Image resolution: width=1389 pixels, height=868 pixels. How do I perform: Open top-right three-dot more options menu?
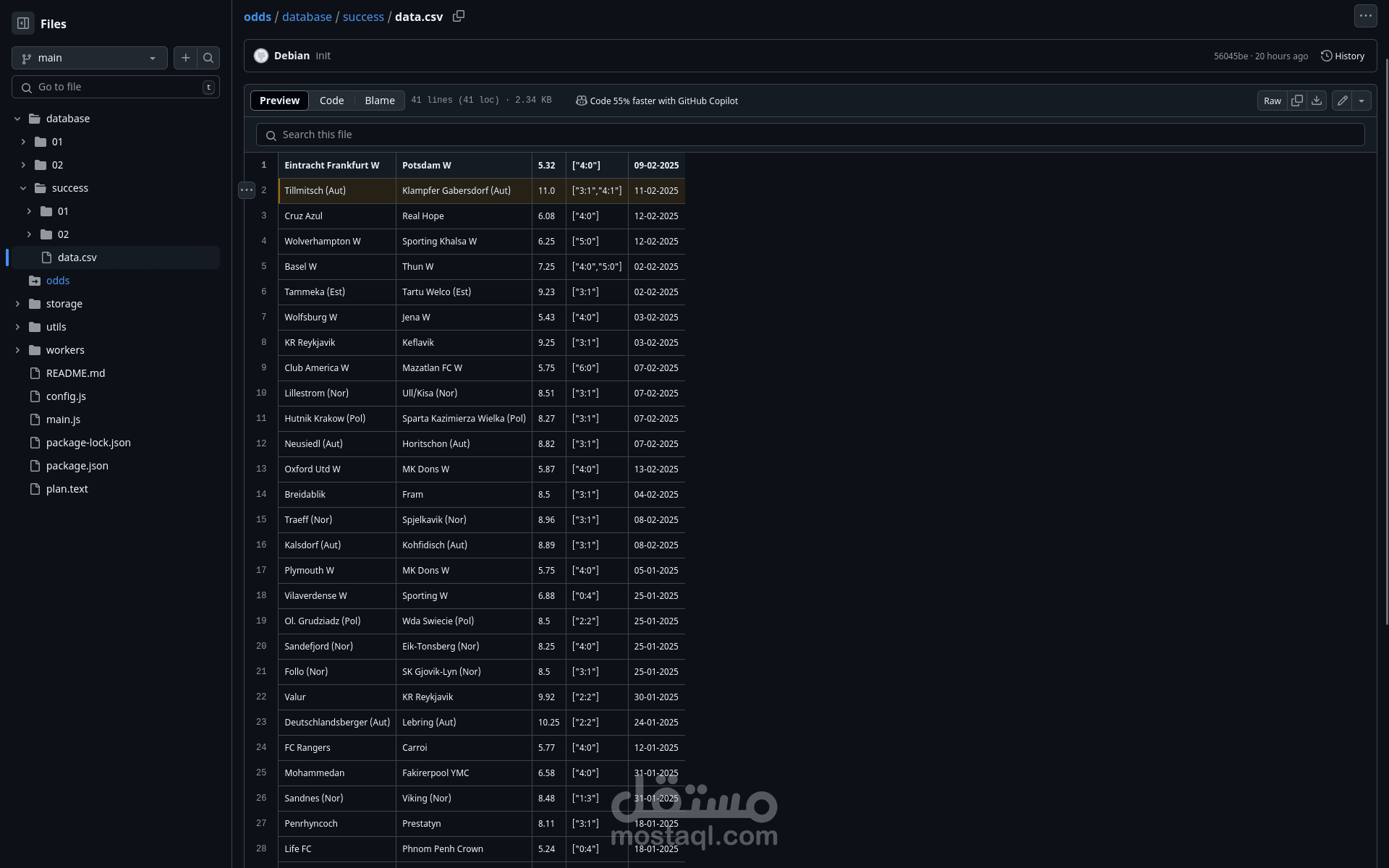click(x=1365, y=16)
